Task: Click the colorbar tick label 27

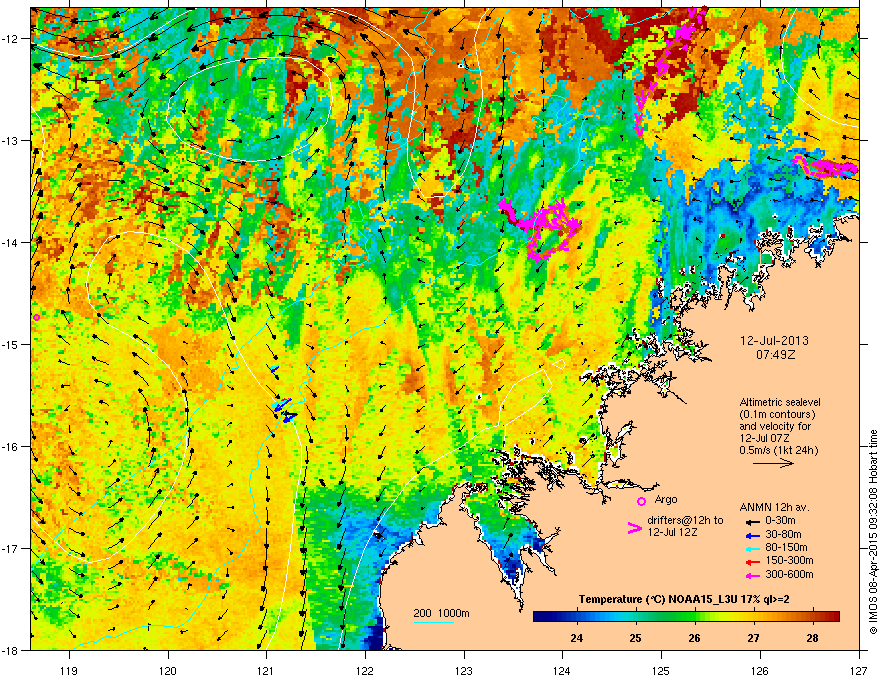Action: [x=753, y=638]
